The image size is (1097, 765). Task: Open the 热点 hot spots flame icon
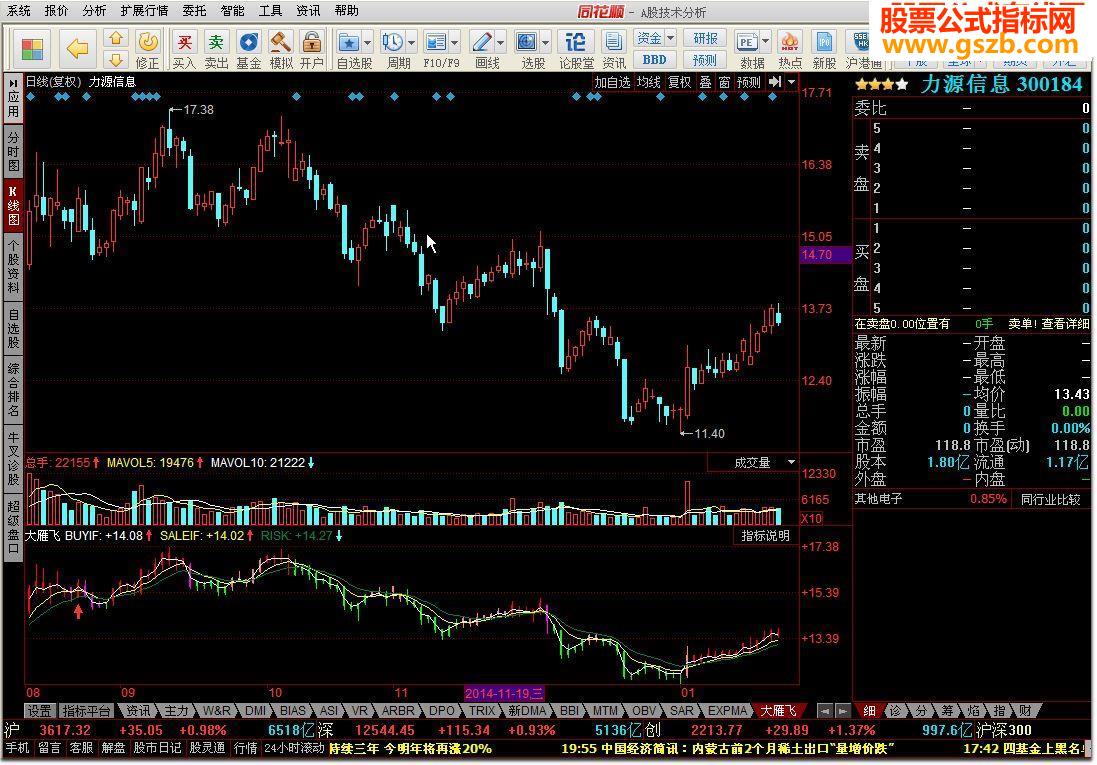pyautogui.click(x=790, y=42)
